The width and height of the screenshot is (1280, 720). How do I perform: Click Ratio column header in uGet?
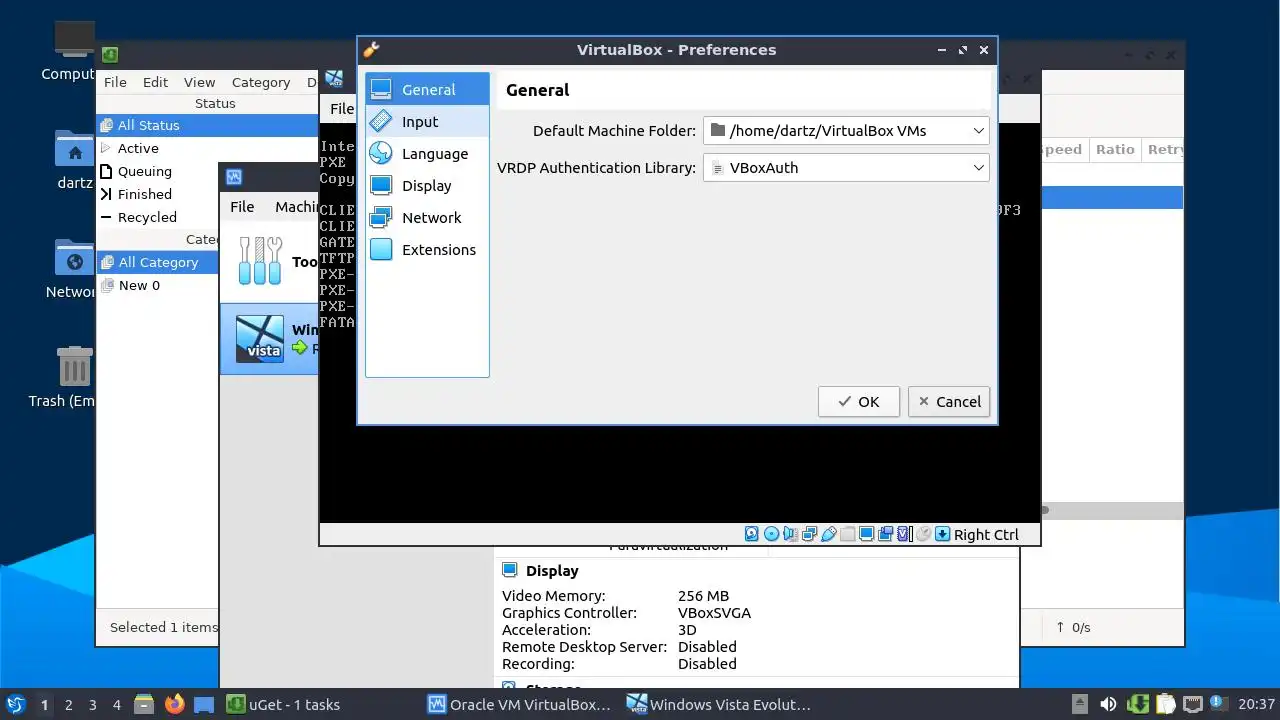pyautogui.click(x=1114, y=149)
